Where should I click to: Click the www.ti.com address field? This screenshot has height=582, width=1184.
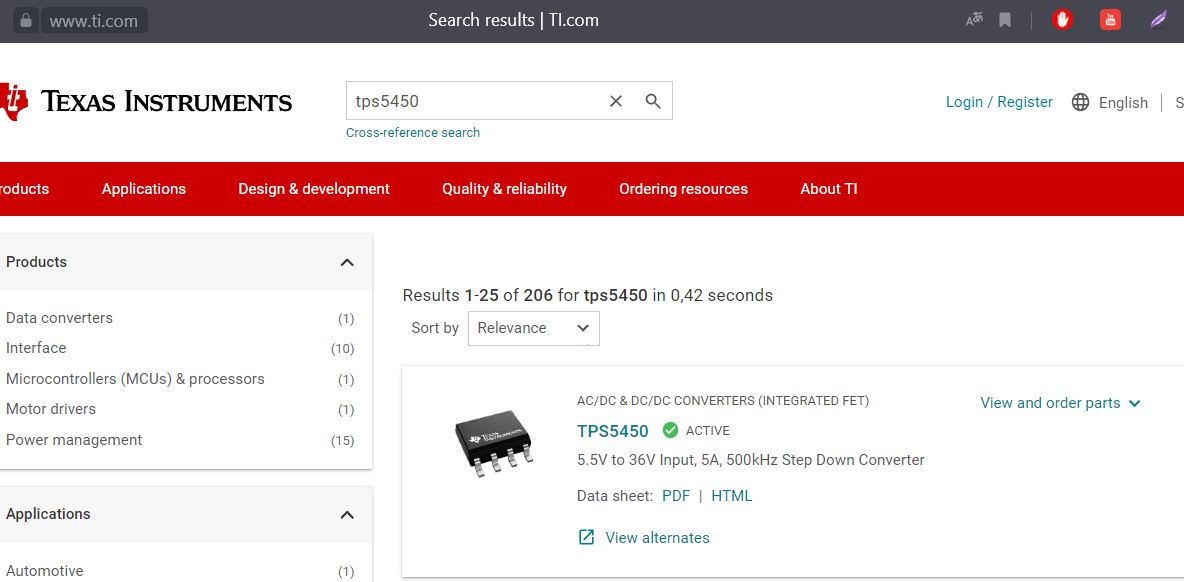[x=94, y=20]
